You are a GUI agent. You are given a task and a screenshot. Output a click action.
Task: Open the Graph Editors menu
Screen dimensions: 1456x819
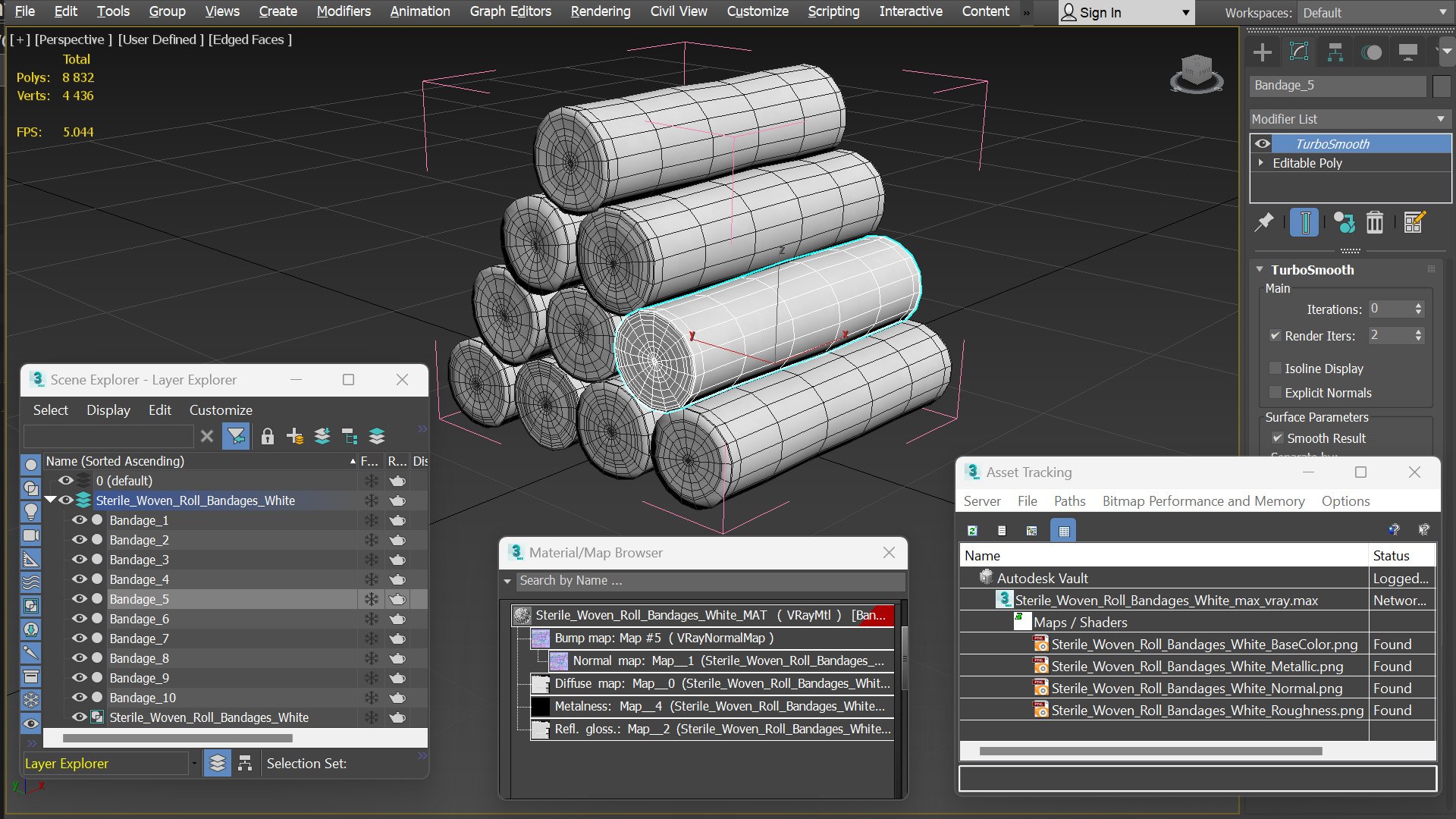(x=510, y=11)
